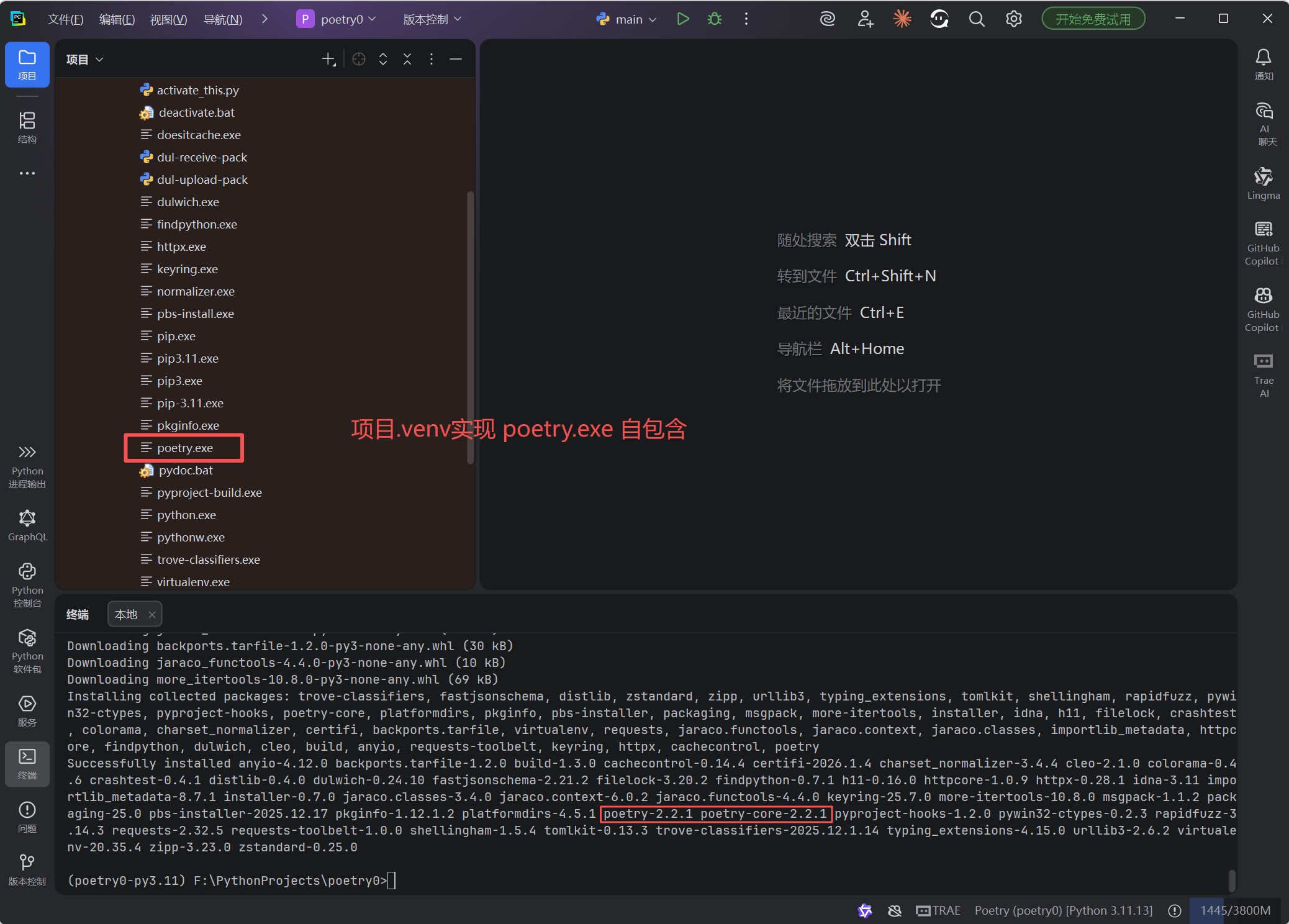Click the Debug bug icon
The height and width of the screenshot is (924, 1289).
[x=715, y=19]
